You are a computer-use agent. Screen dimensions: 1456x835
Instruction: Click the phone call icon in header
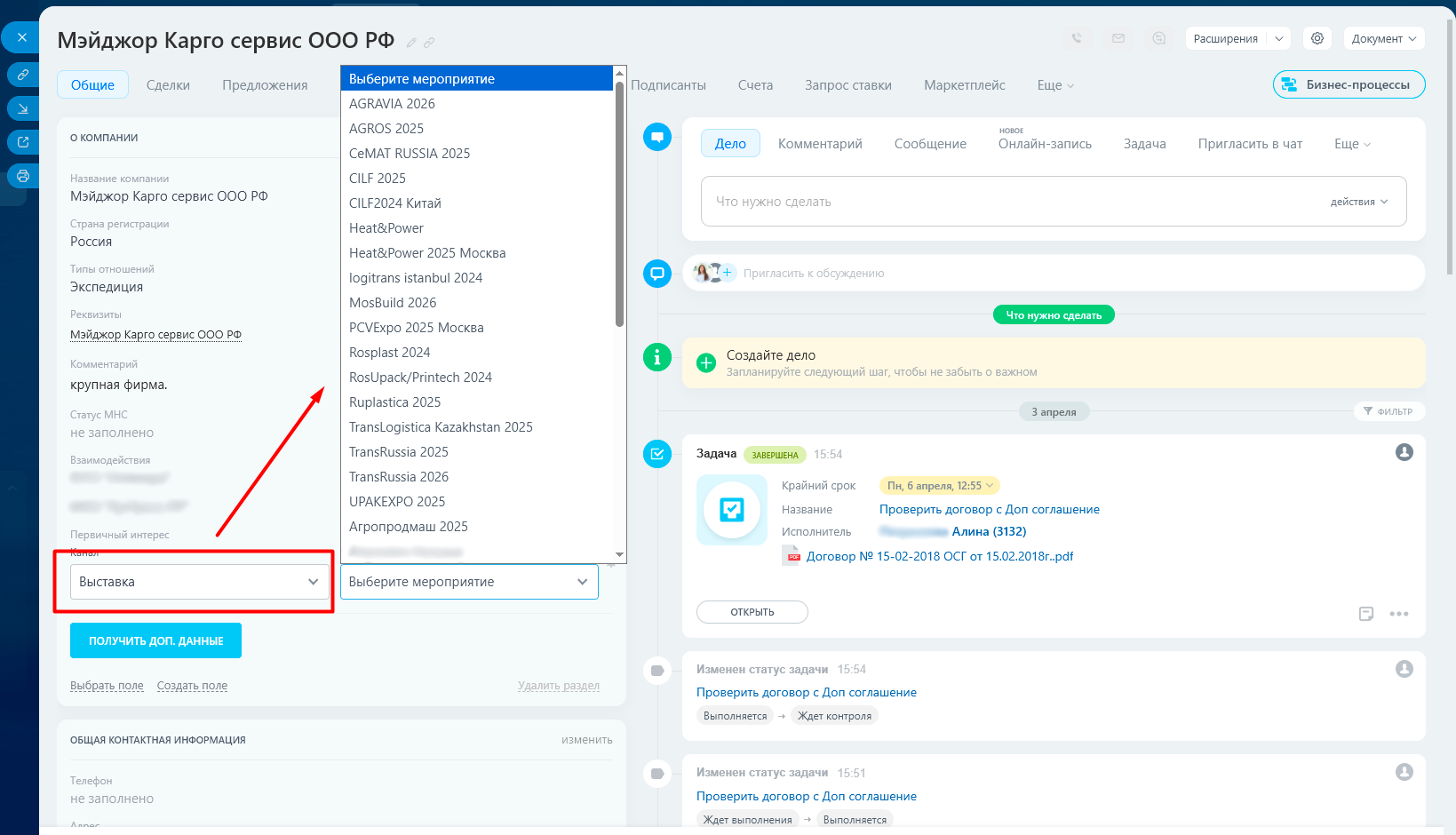pos(1077,38)
